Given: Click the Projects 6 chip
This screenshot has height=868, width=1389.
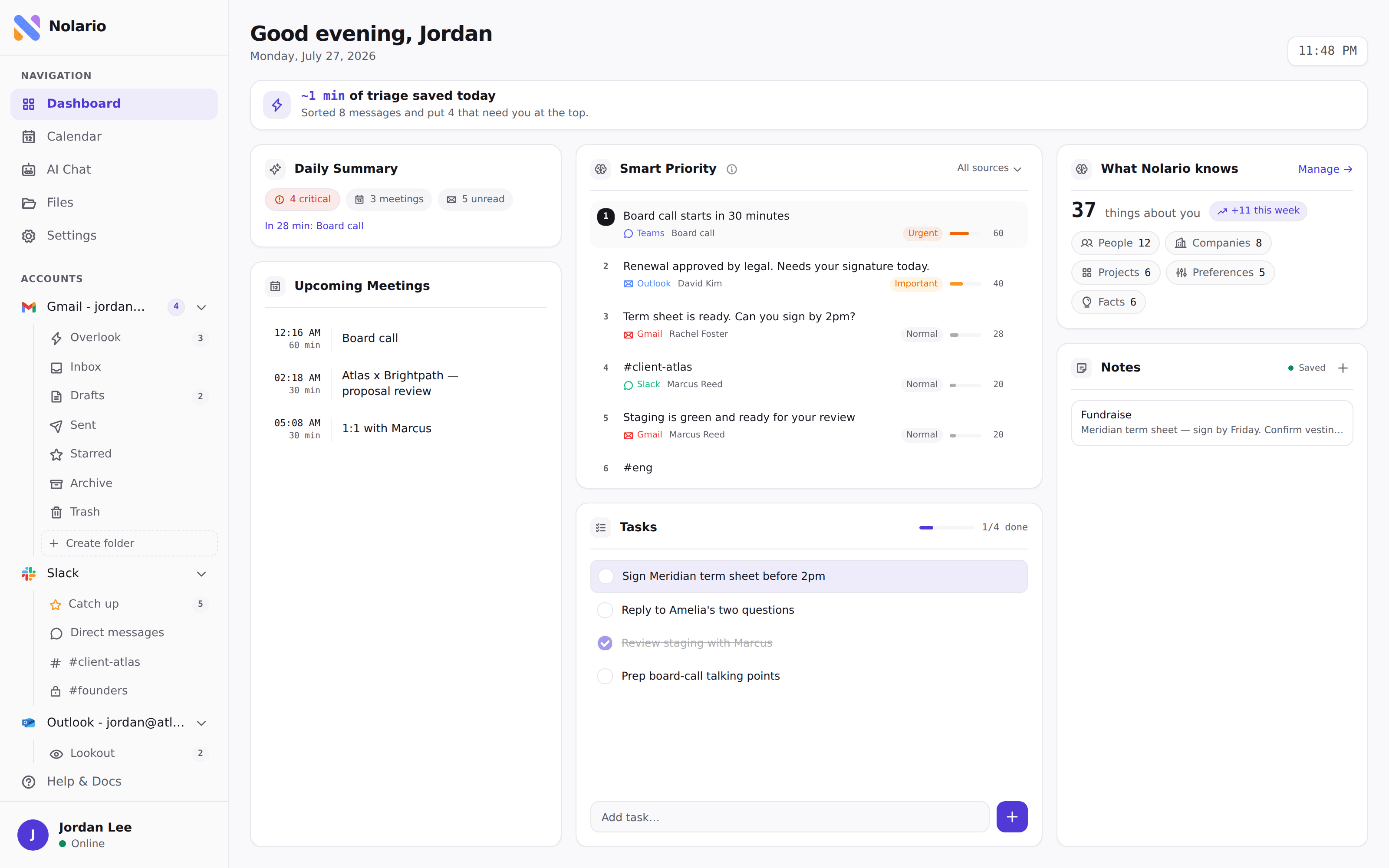Looking at the screenshot, I should [1116, 273].
